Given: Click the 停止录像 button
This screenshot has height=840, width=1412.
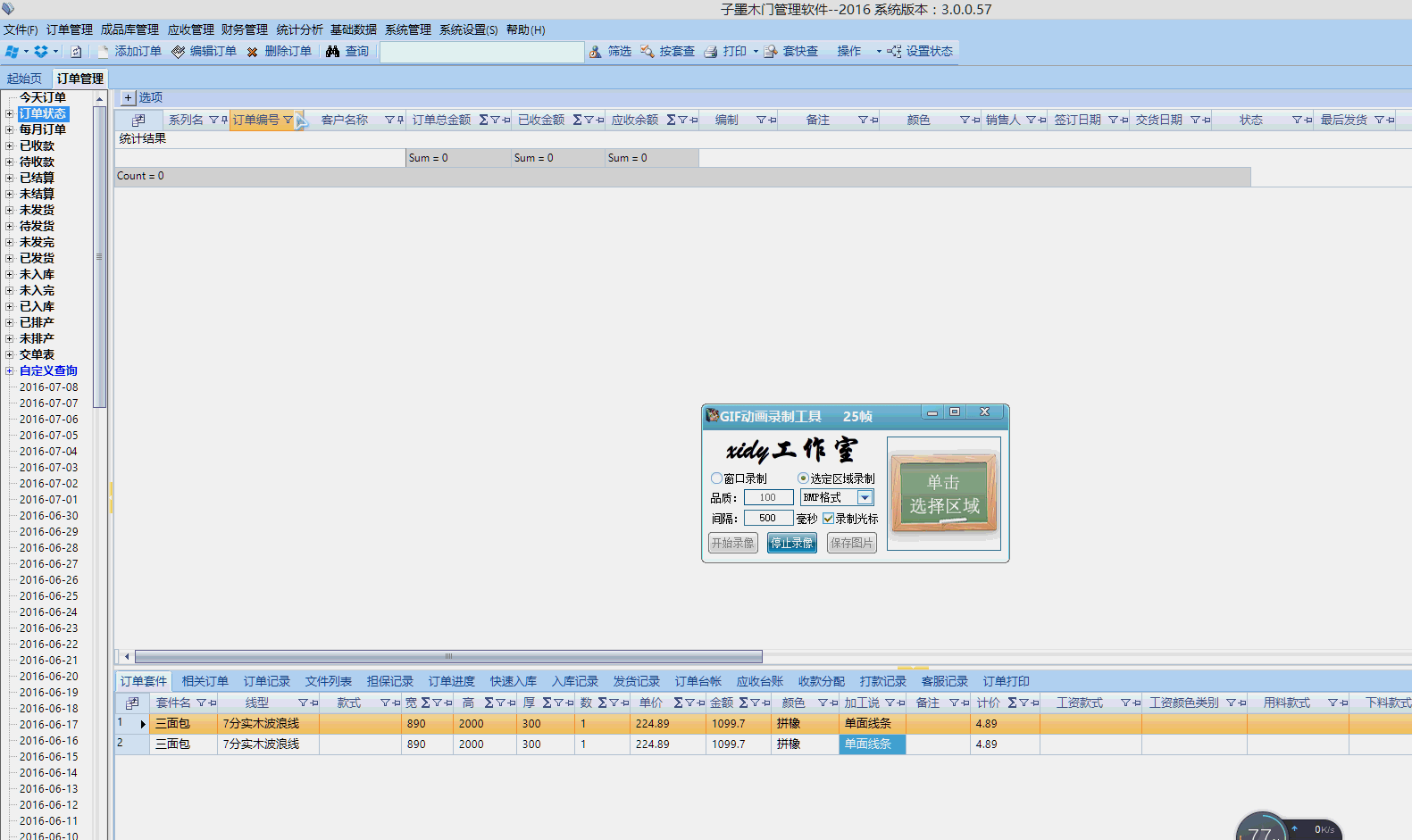Looking at the screenshot, I should [791, 543].
